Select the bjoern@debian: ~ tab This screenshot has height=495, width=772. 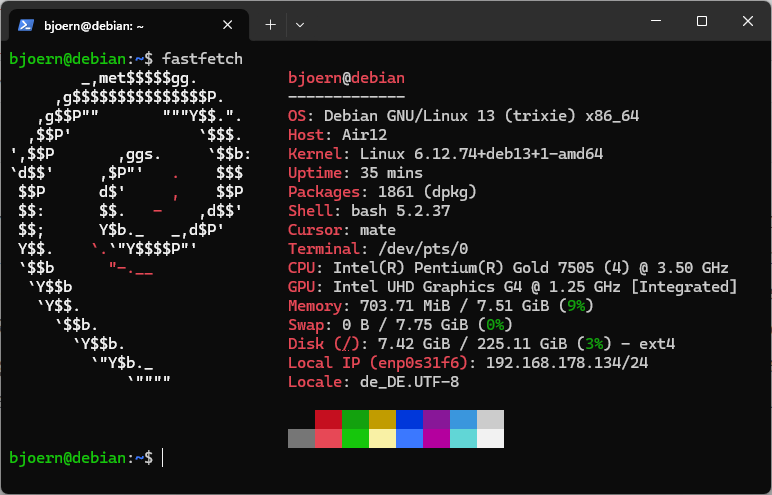click(x=120, y=23)
